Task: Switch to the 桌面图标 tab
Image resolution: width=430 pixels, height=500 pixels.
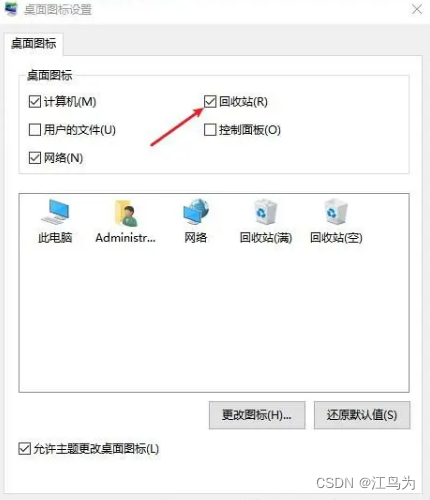Action: (34, 44)
